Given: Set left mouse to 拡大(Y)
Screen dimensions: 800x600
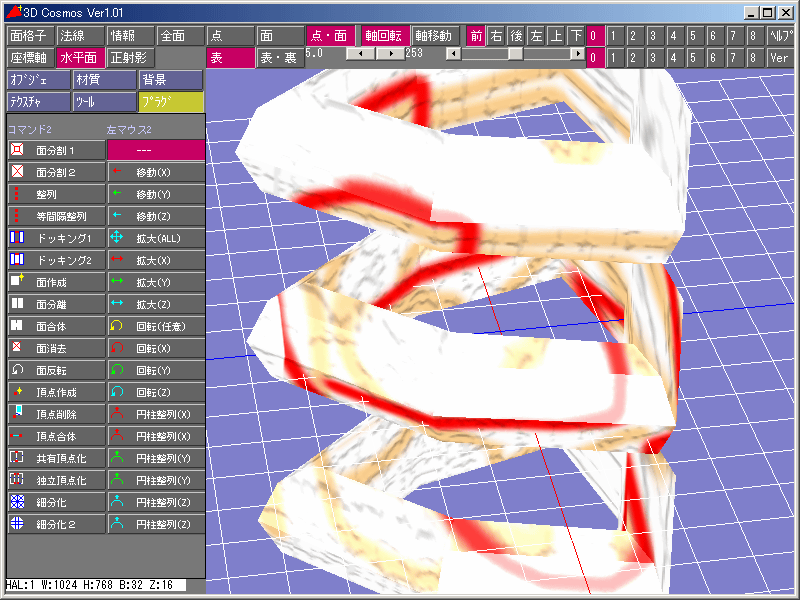Looking at the screenshot, I should [x=156, y=282].
